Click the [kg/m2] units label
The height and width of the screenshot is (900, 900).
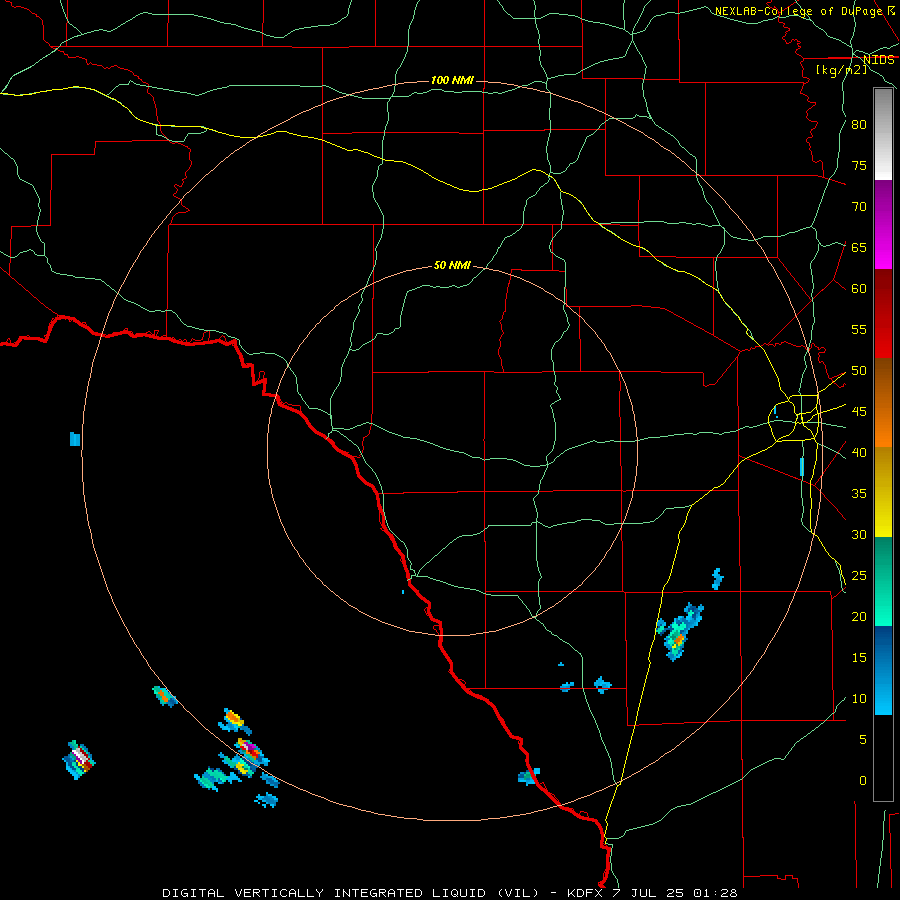tap(841, 70)
